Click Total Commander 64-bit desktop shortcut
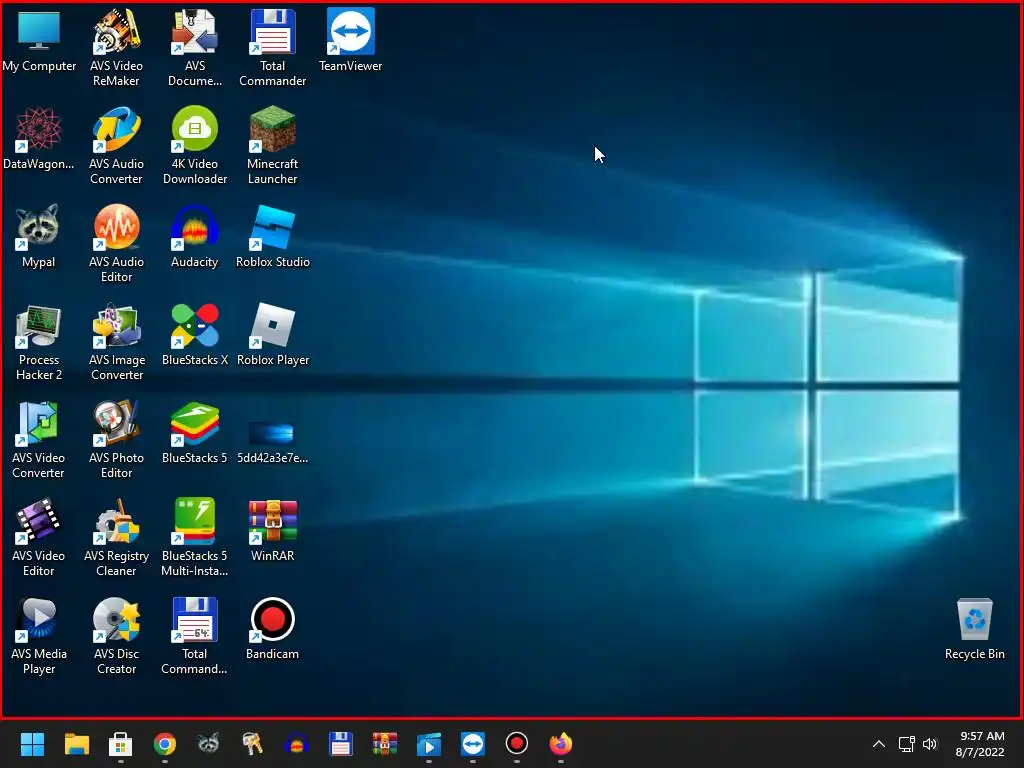 tap(195, 636)
